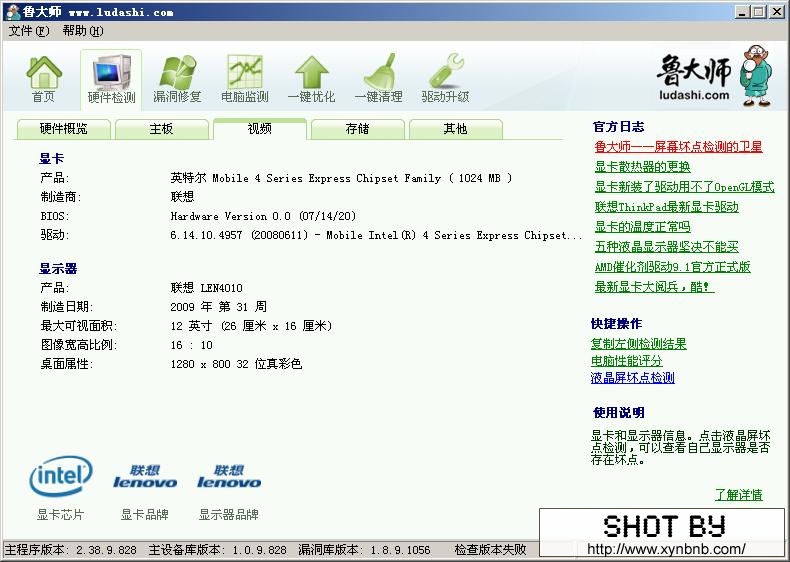Switch to the 硬件概览 tab

coord(63,129)
